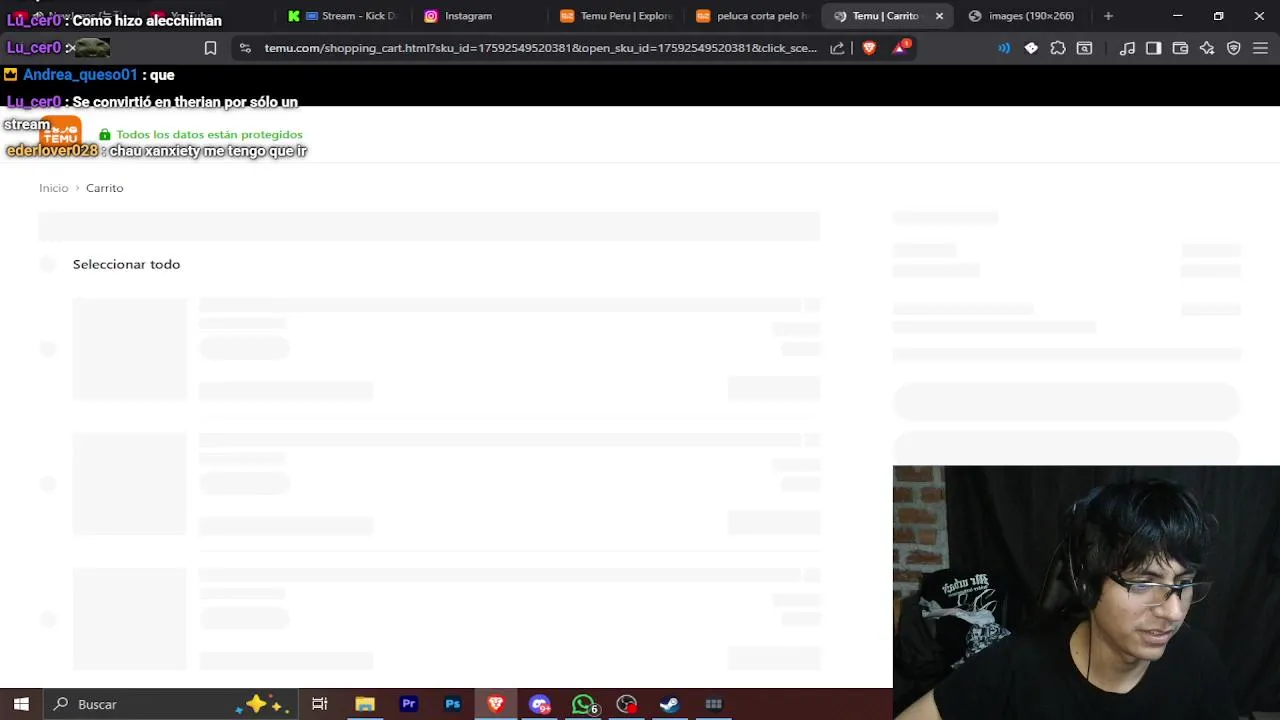Open Adobe Premiere Pro from taskbar
Image resolution: width=1280 pixels, height=720 pixels.
409,704
